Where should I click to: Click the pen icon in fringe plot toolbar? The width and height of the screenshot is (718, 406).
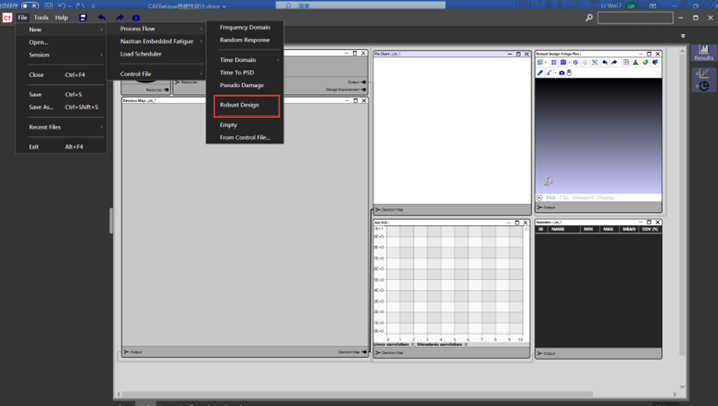540,73
